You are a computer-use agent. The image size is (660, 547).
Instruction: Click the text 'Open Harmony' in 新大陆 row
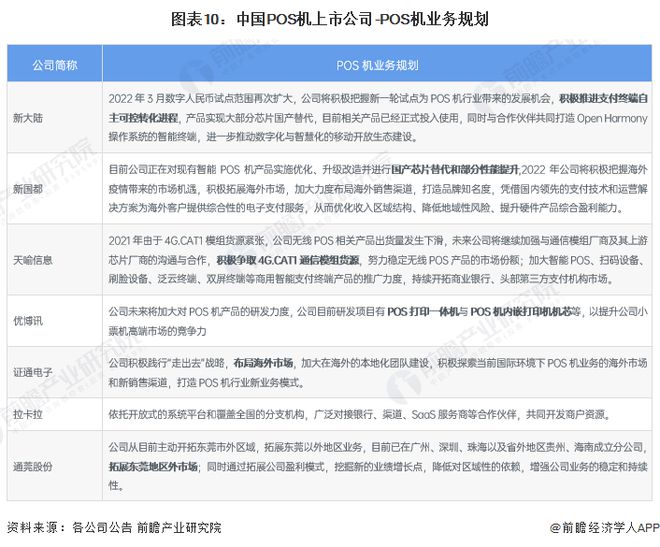pyautogui.click(x=612, y=118)
